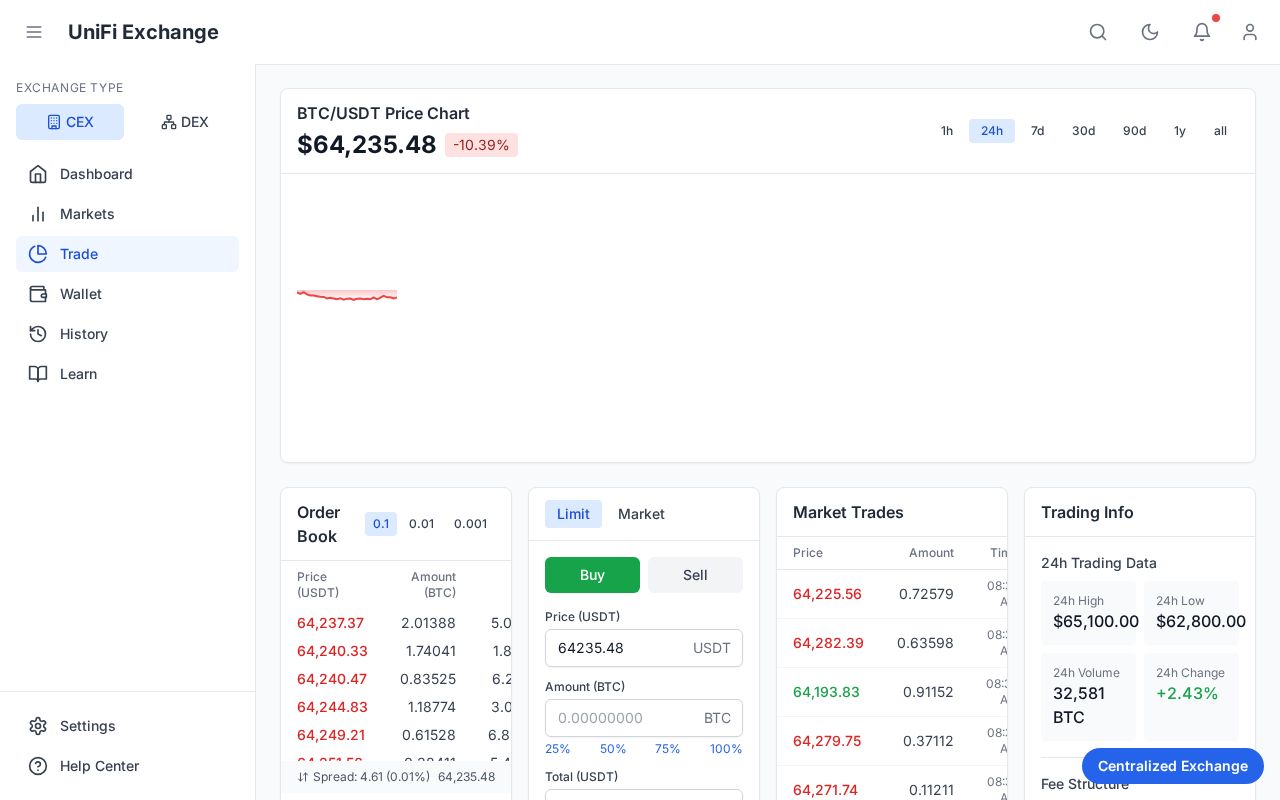1280x800 pixels.
Task: Click the 24h Volume 32,581 BTC value
Action: 1079,705
